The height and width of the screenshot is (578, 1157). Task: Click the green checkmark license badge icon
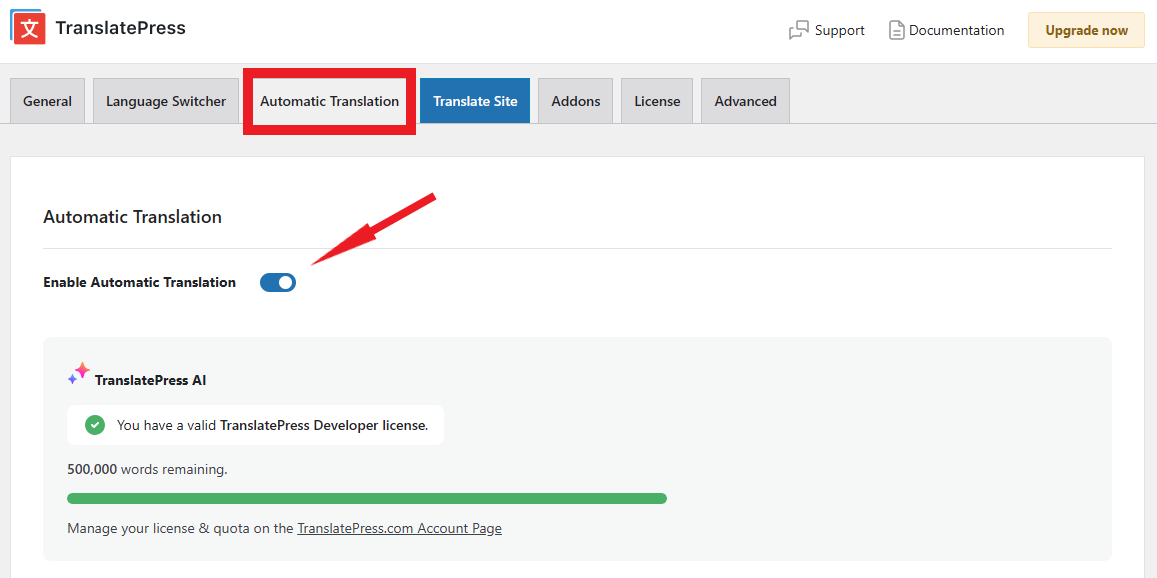[95, 424]
